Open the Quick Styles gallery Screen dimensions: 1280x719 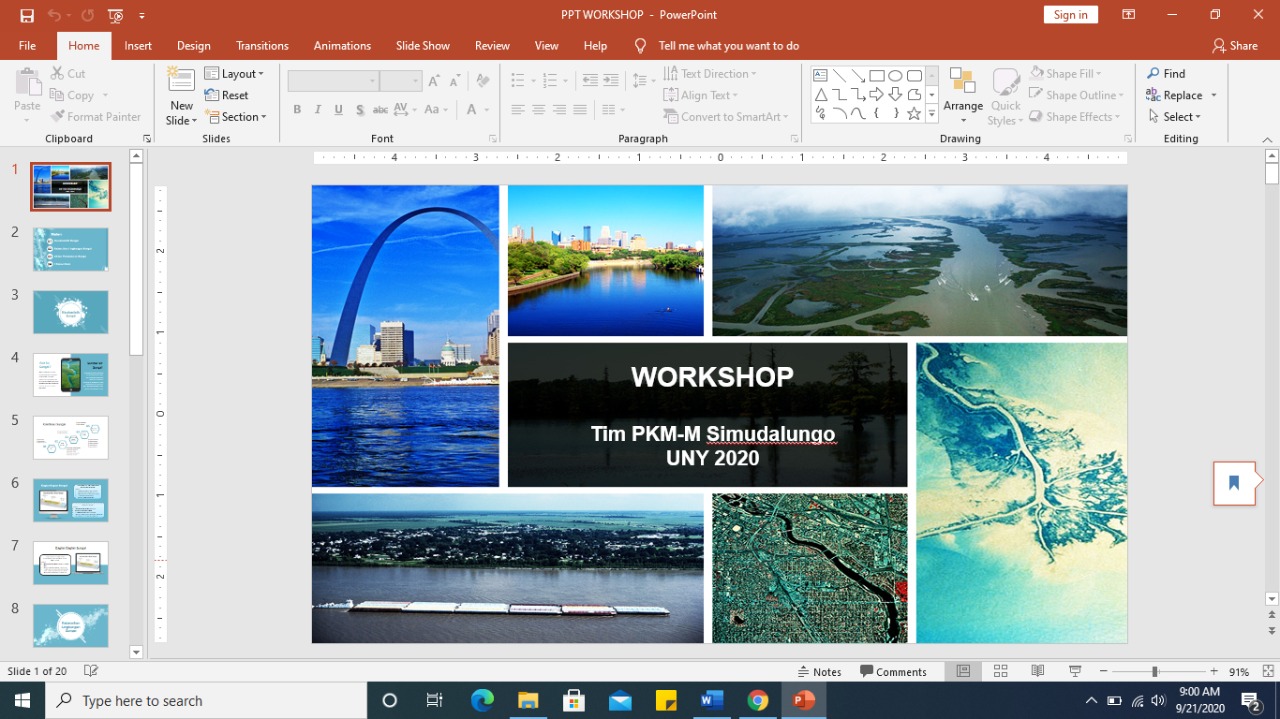[1005, 96]
